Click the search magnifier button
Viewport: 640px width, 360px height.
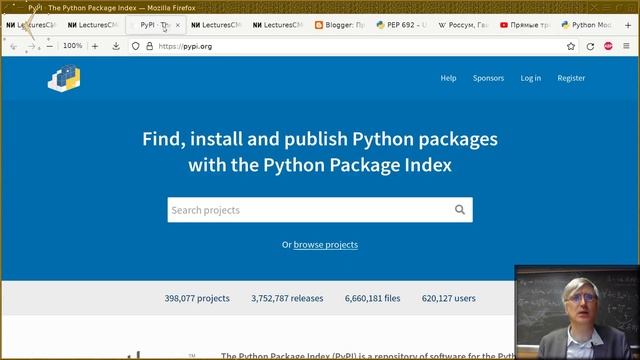pos(460,210)
